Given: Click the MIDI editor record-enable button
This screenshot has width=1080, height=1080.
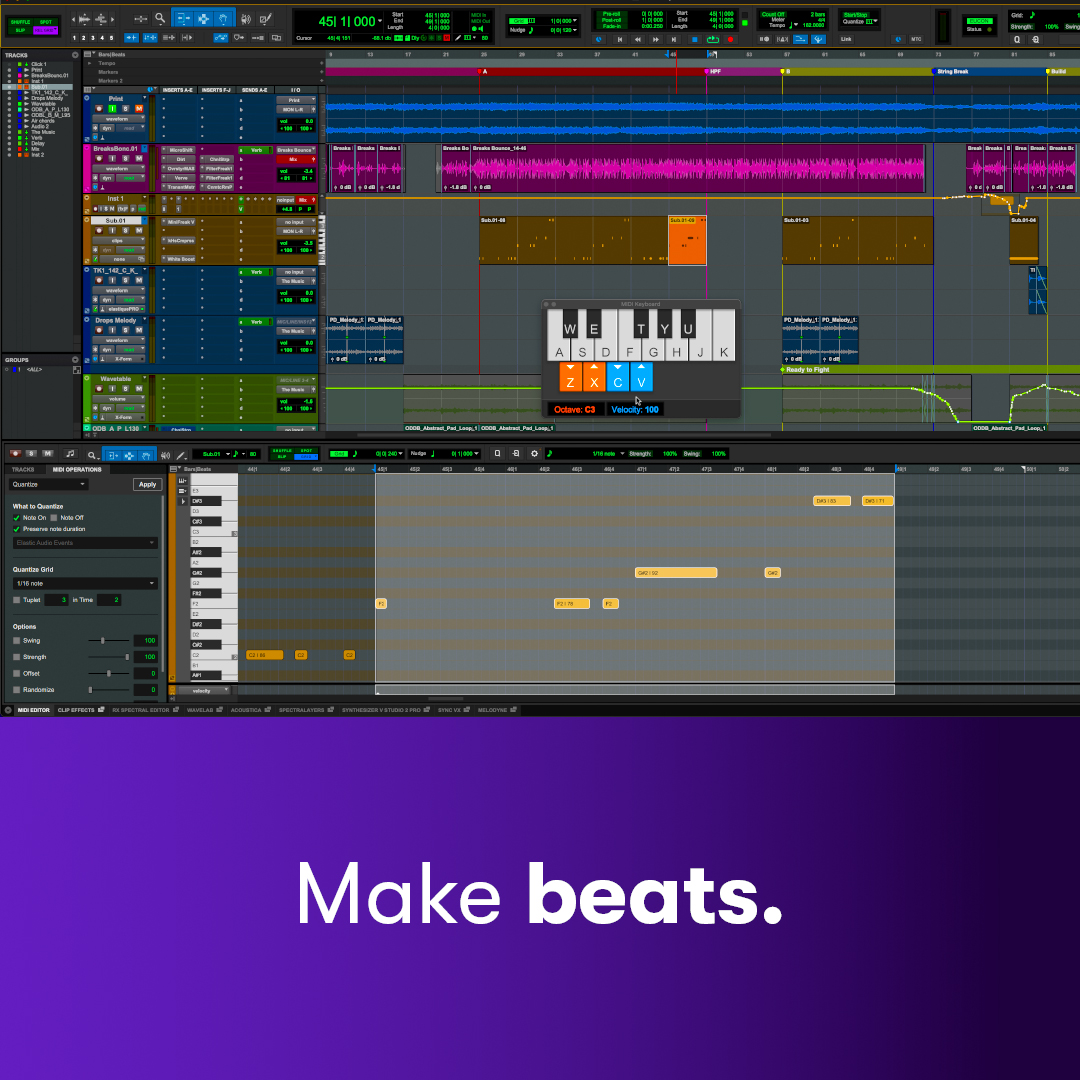Looking at the screenshot, I should (15, 453).
